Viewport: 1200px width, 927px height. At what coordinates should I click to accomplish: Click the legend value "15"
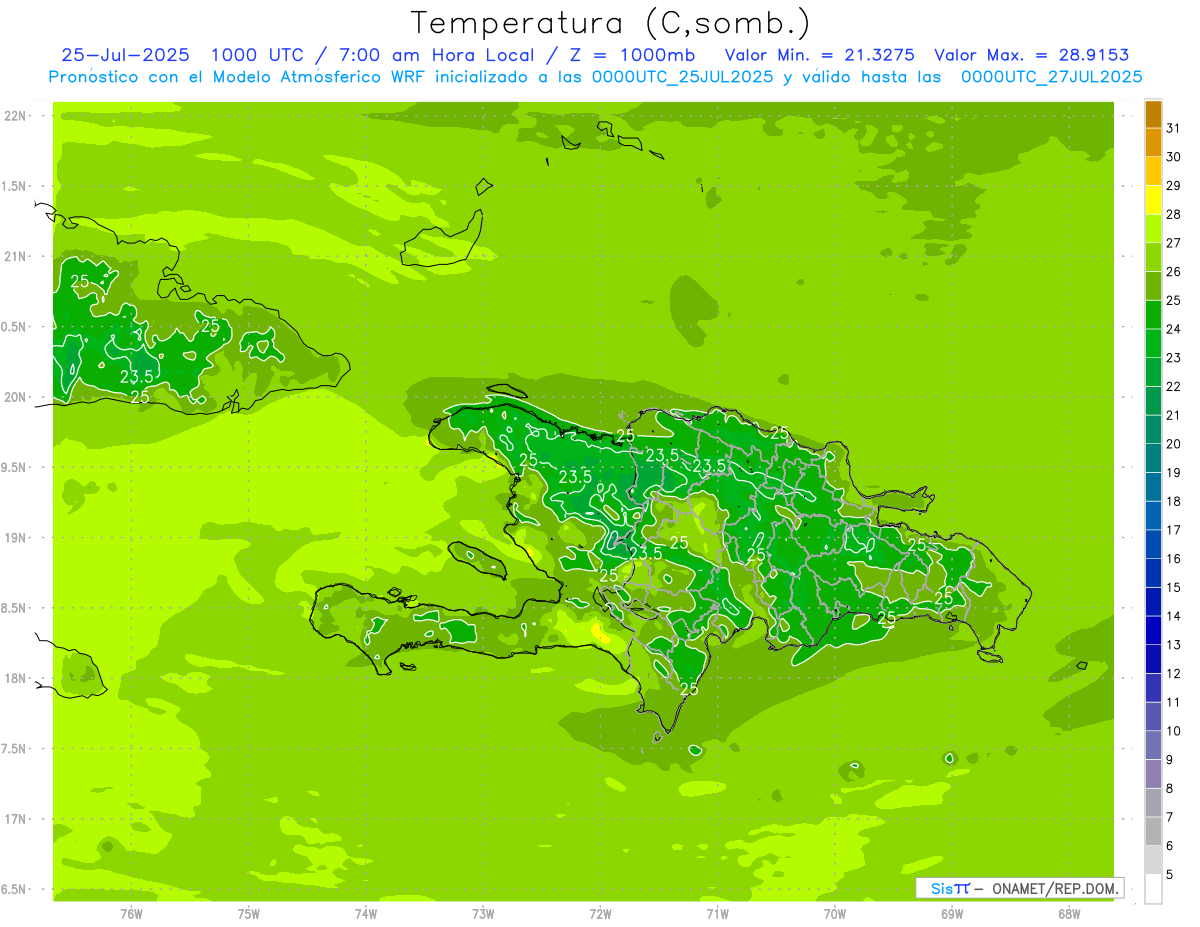(x=1174, y=588)
